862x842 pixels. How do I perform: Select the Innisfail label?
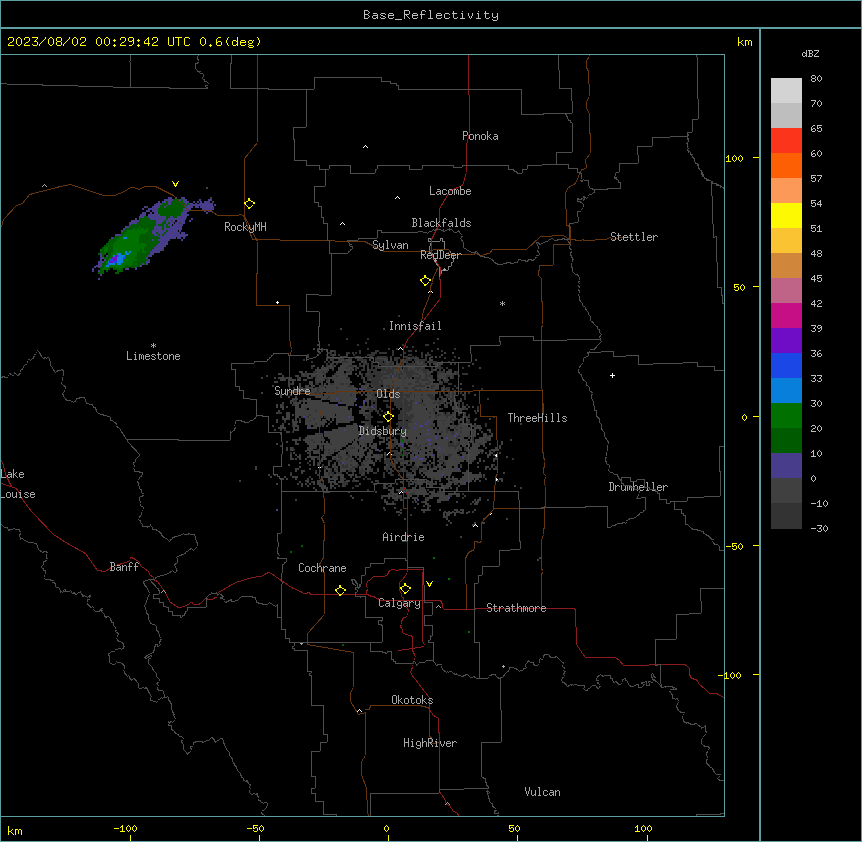pyautogui.click(x=415, y=326)
